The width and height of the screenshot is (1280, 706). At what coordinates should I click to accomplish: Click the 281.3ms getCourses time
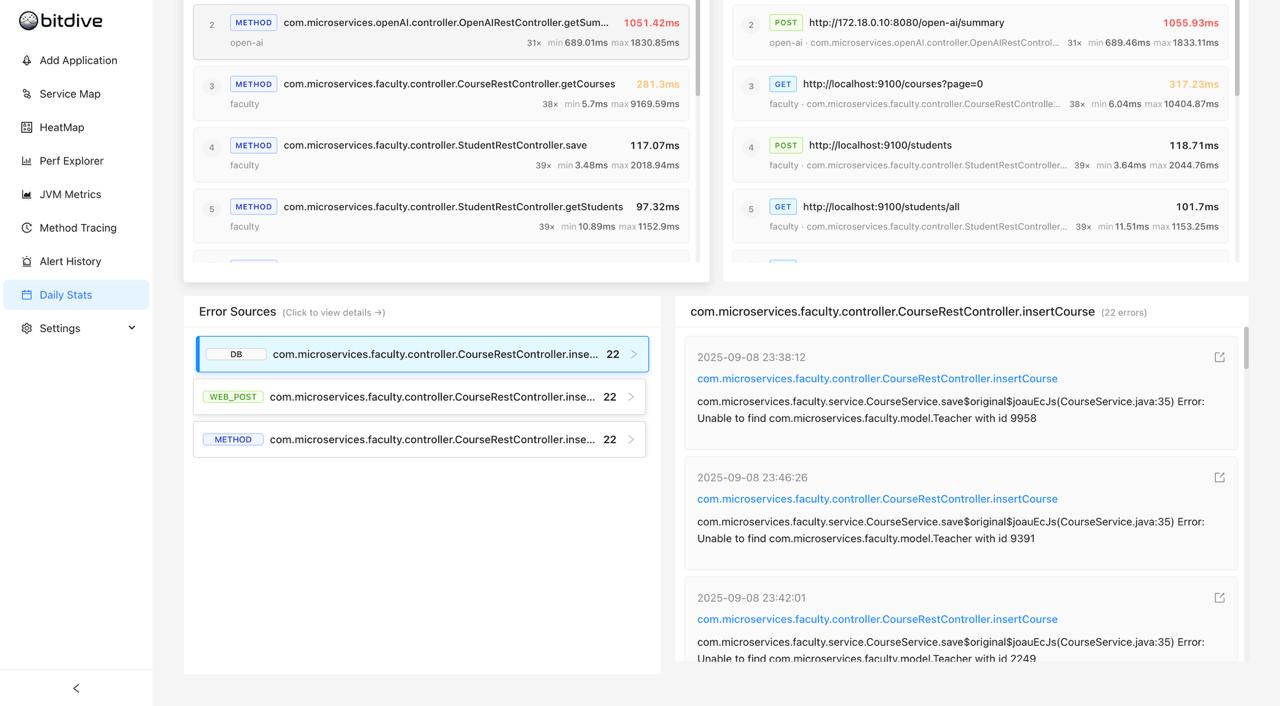point(658,84)
